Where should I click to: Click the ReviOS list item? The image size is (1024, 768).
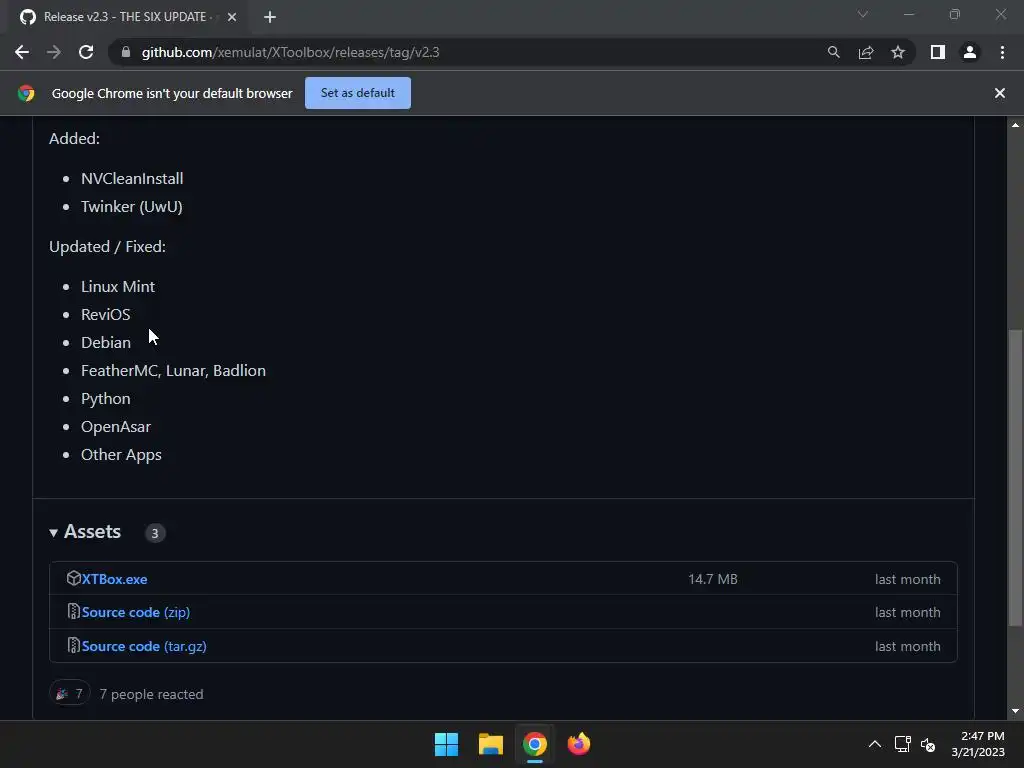[x=106, y=315]
